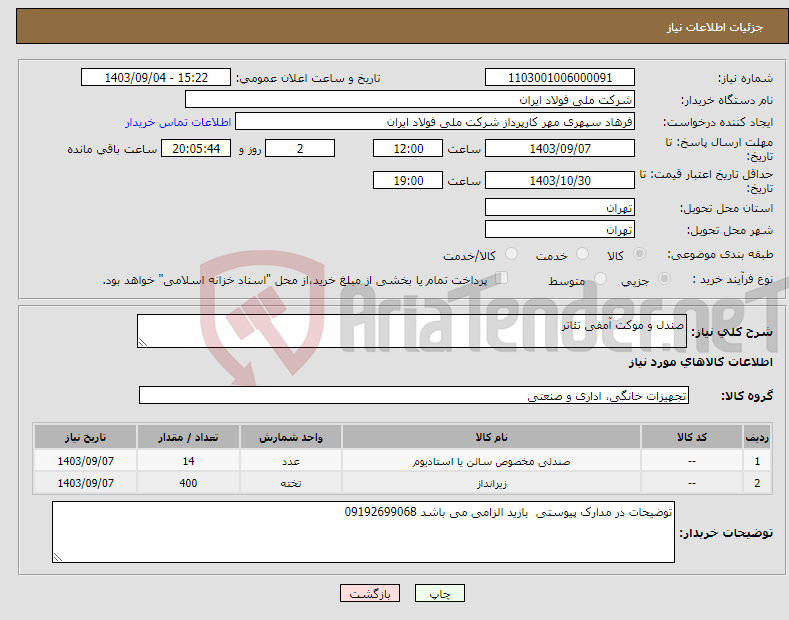This screenshot has width=789, height=620.
Task: Click the validity time field 19:00
Action: (x=408, y=180)
